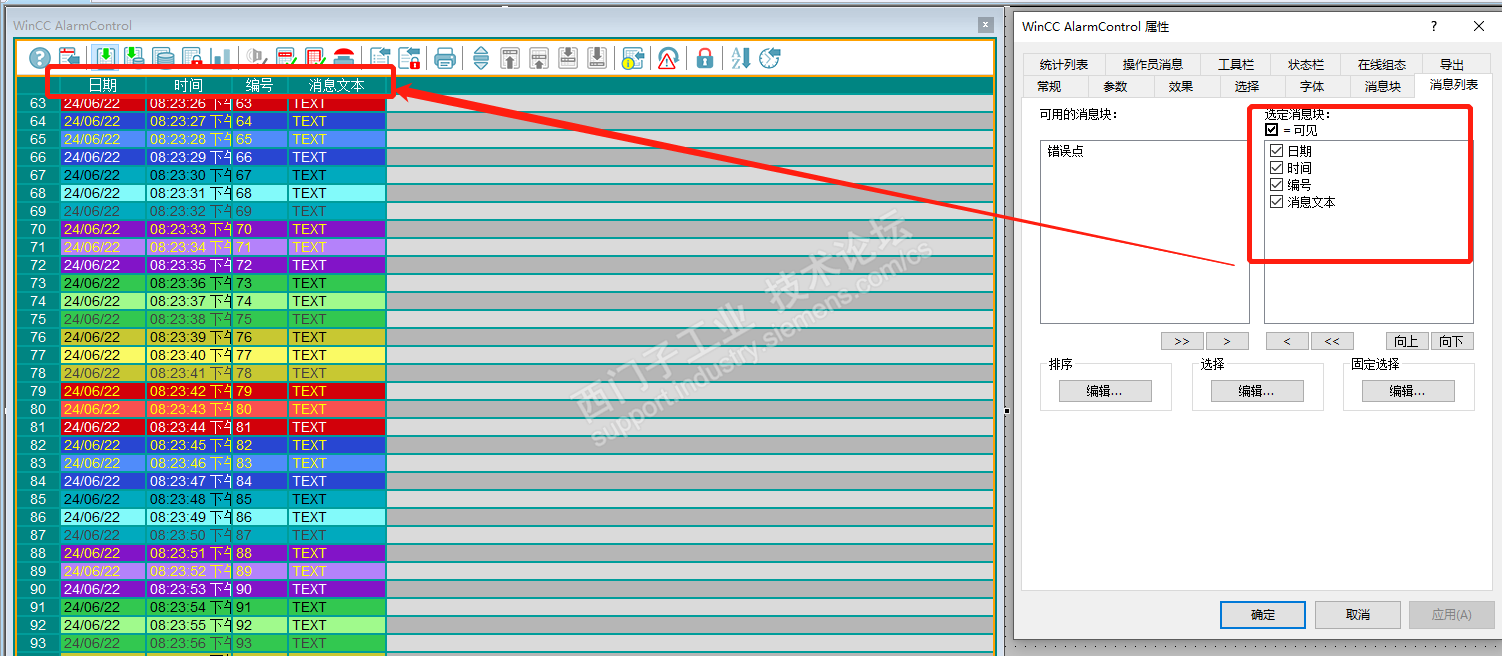Image resolution: width=1502 pixels, height=656 pixels.
Task: Open the A-Z sort dialog icon
Action: (x=740, y=58)
